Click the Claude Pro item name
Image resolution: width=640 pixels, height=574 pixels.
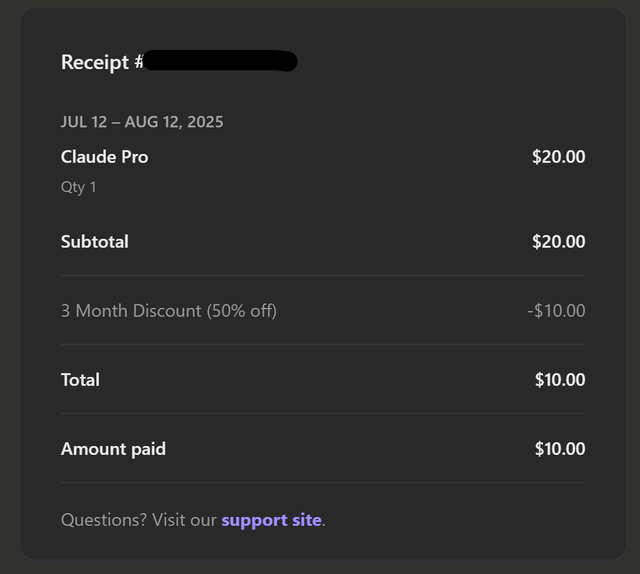click(x=104, y=157)
